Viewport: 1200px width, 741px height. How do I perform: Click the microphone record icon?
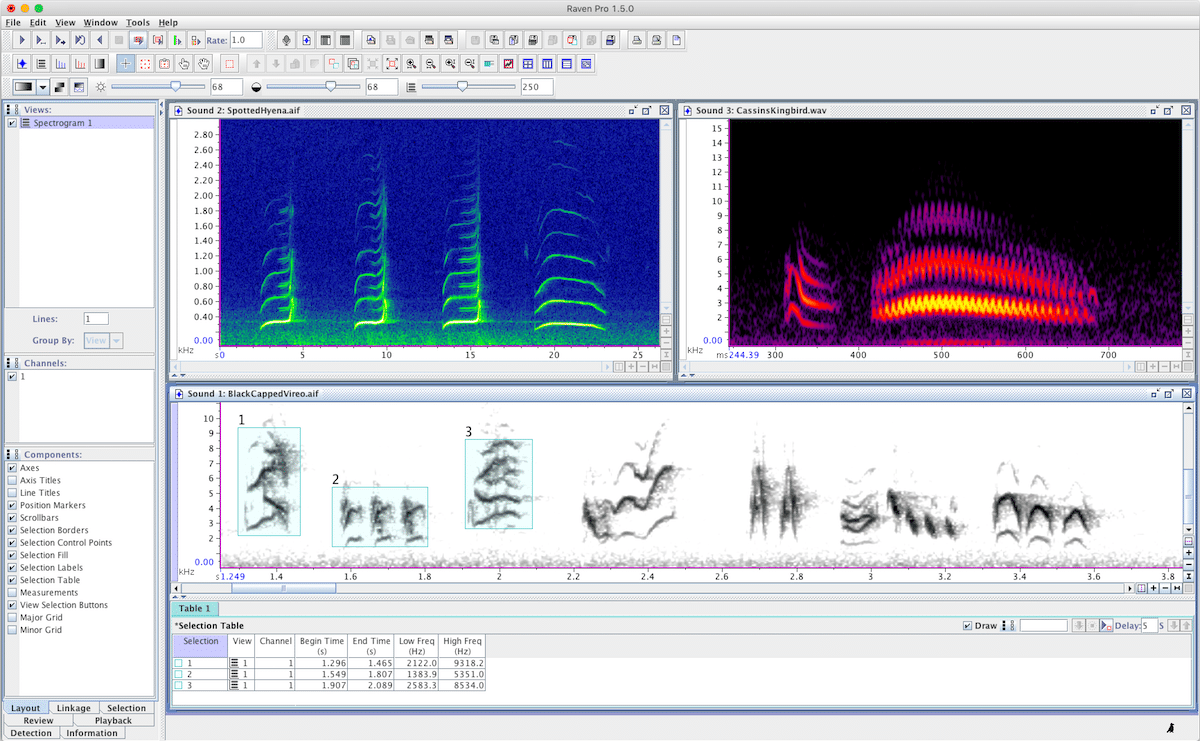pos(287,40)
